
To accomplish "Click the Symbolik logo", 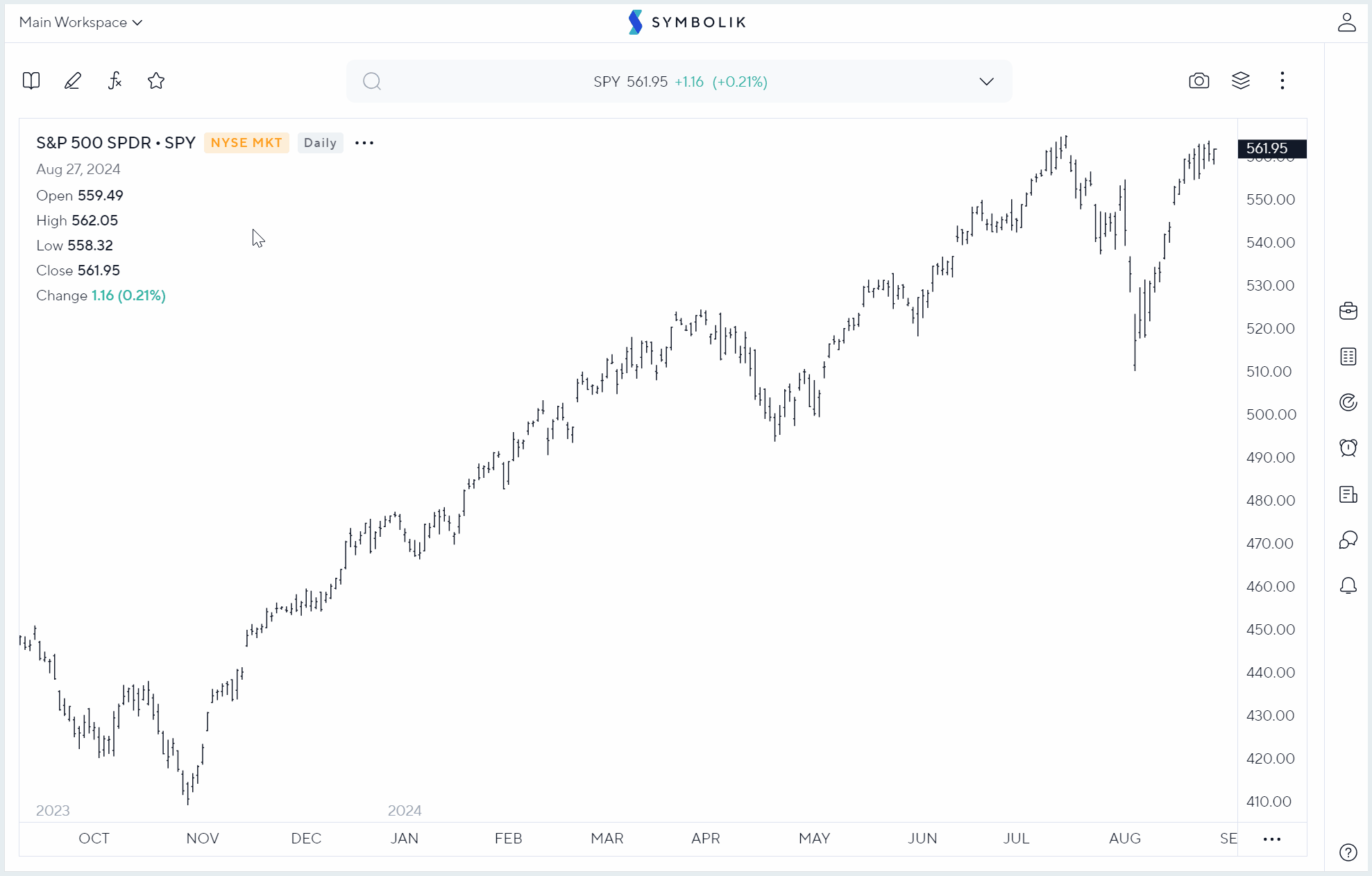I will click(x=686, y=22).
